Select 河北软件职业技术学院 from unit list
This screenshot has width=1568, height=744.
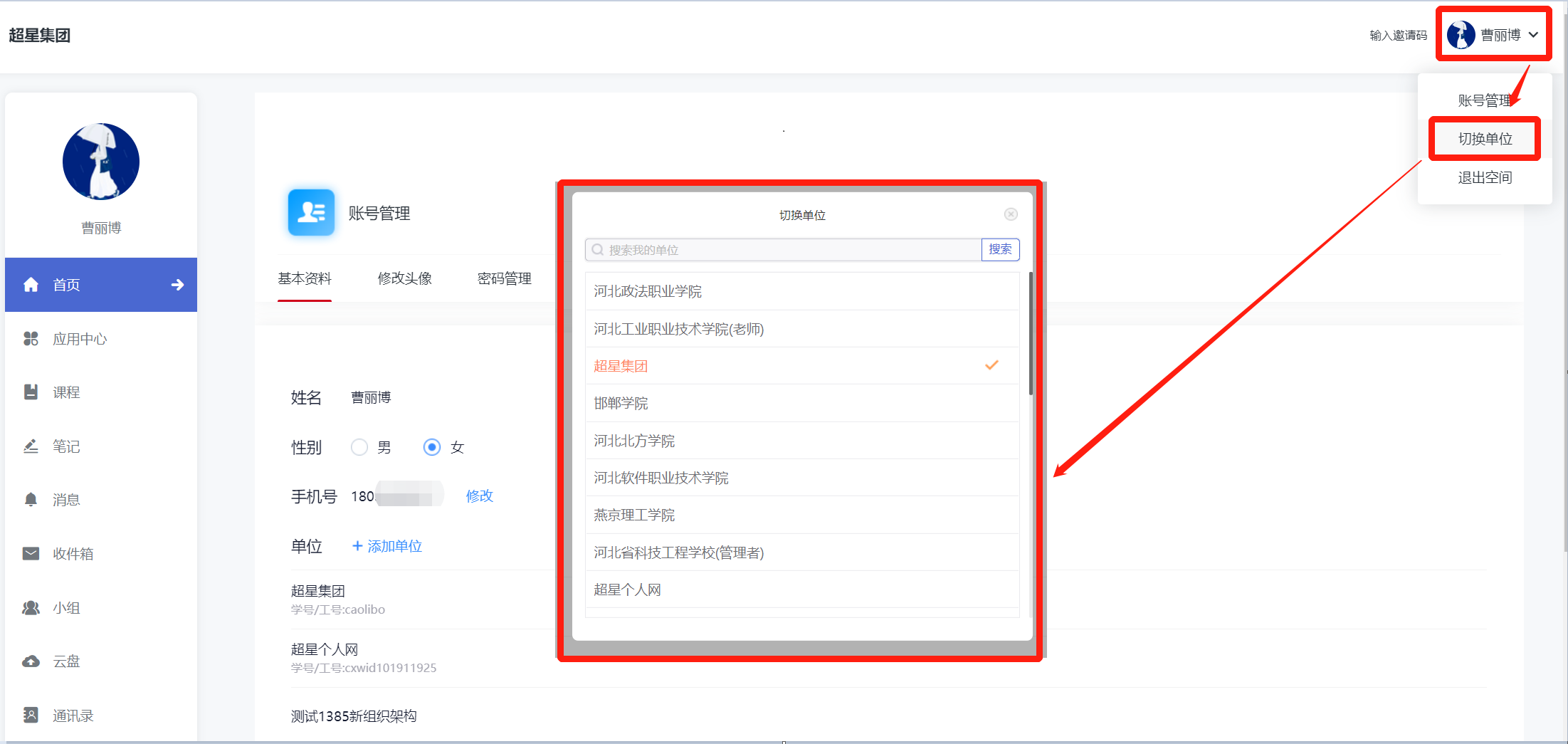click(802, 478)
